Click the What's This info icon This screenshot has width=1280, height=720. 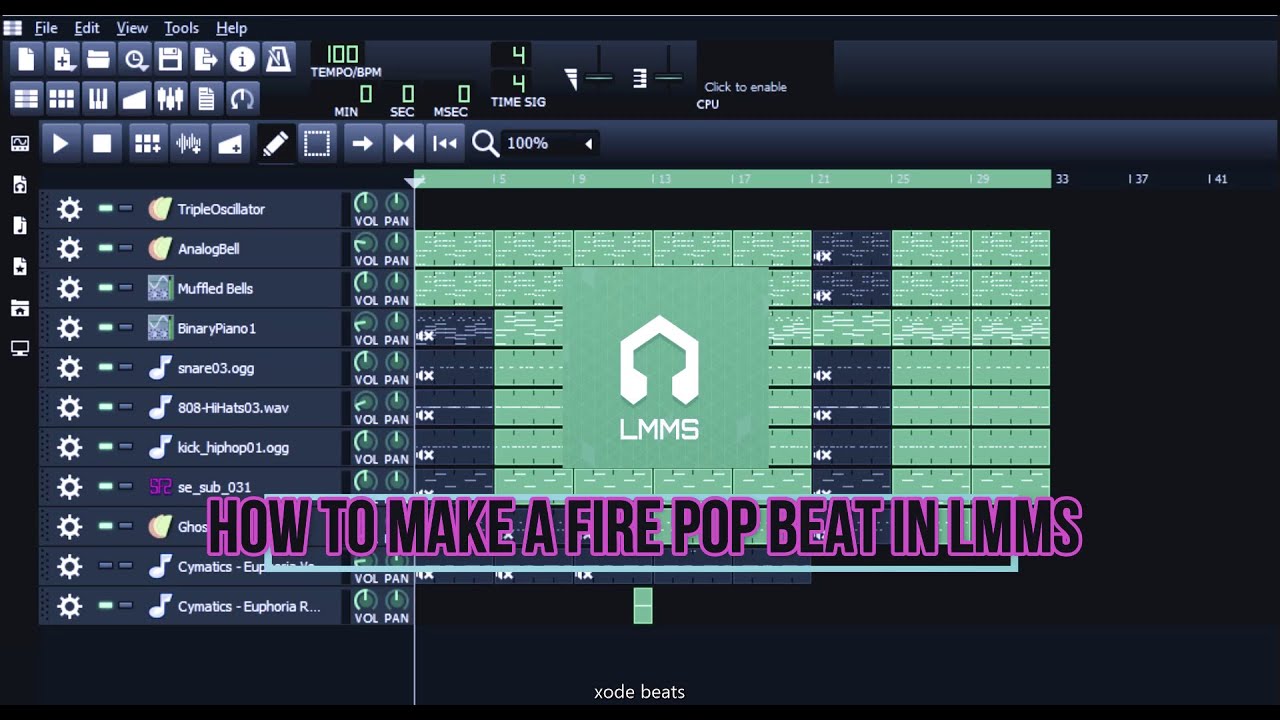(x=242, y=59)
